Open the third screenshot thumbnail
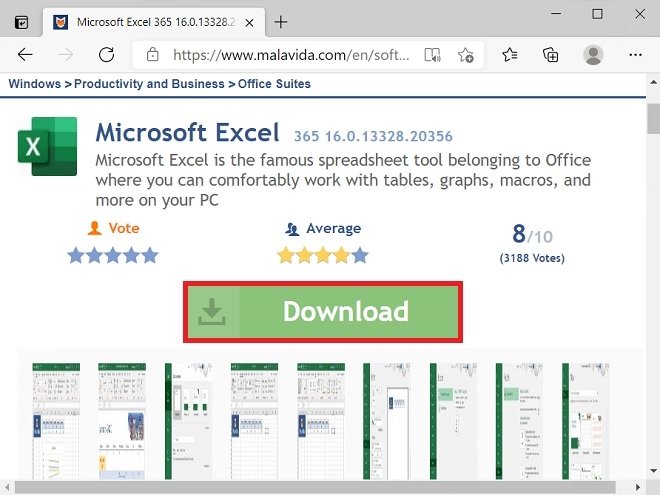Image resolution: width=660 pixels, height=495 pixels. (188, 421)
